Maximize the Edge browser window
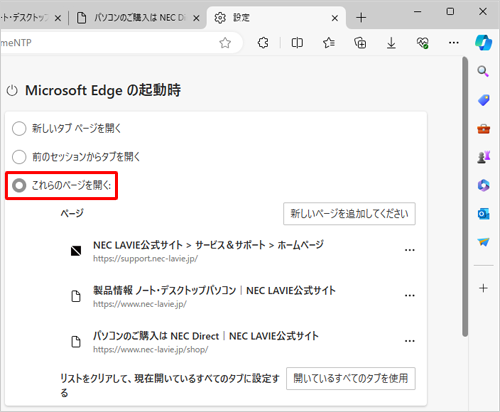Viewport: 500px width, 412px height. [450, 12]
